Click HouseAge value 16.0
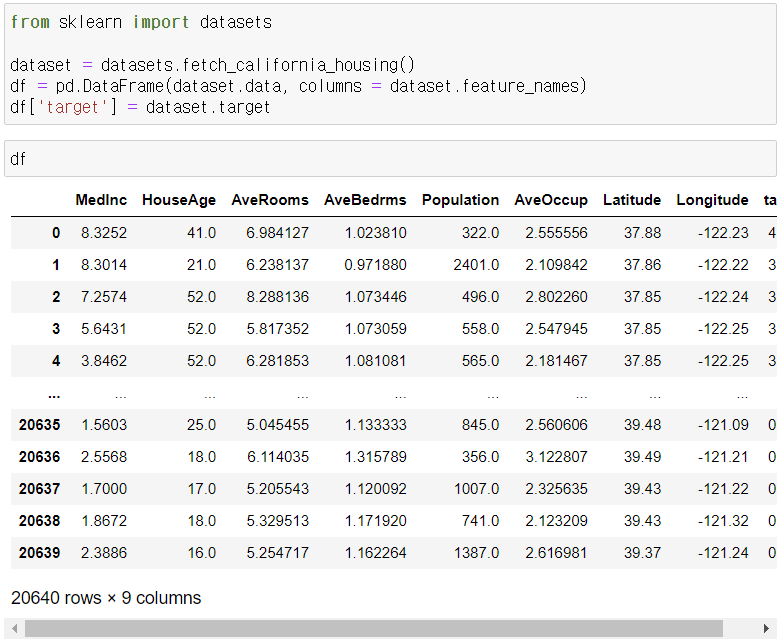The width and height of the screenshot is (782, 644). point(201,553)
